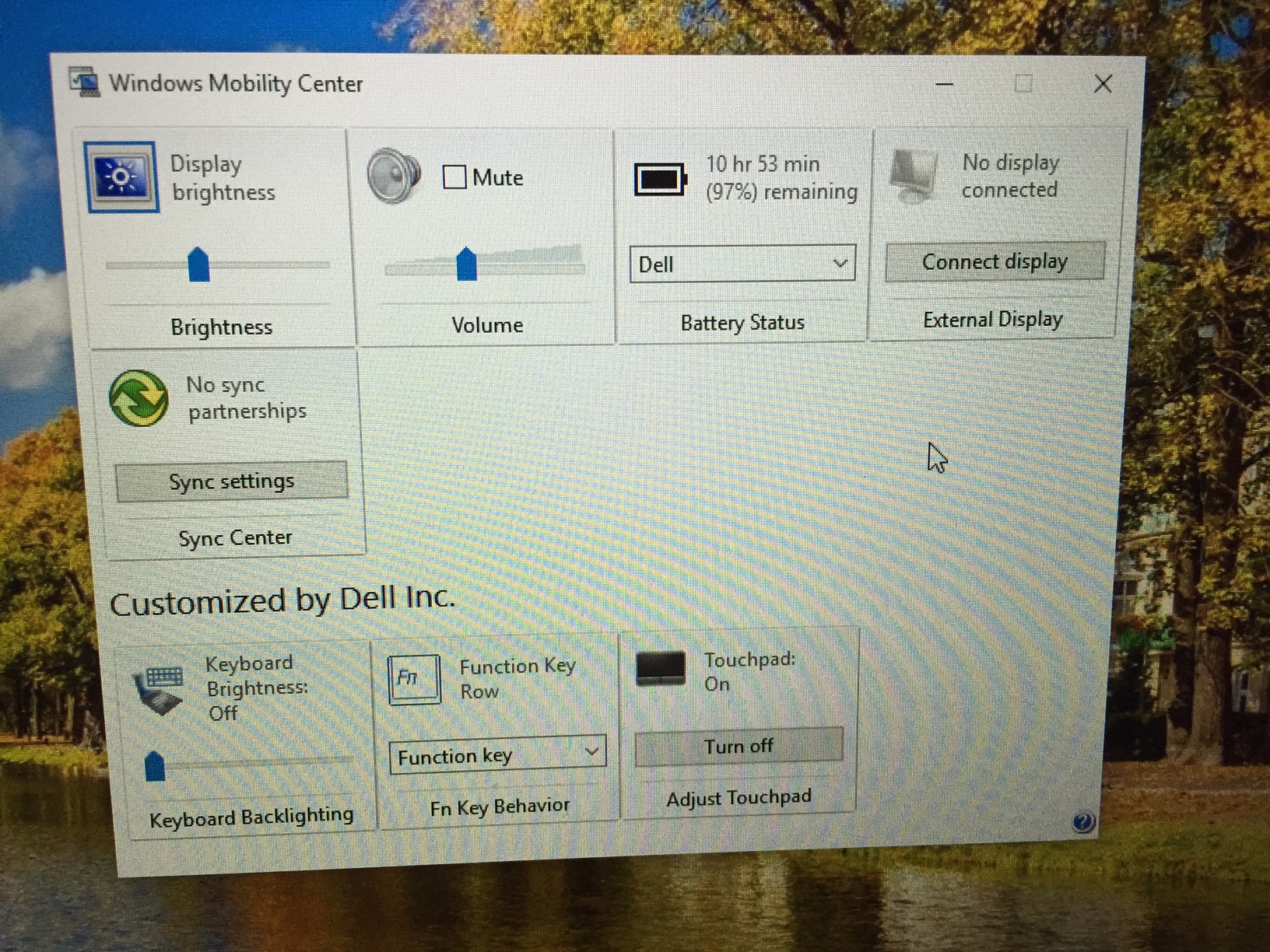The height and width of the screenshot is (952, 1270).
Task: Click the 'Keyboard Brightness: Off' text
Action: point(257,688)
